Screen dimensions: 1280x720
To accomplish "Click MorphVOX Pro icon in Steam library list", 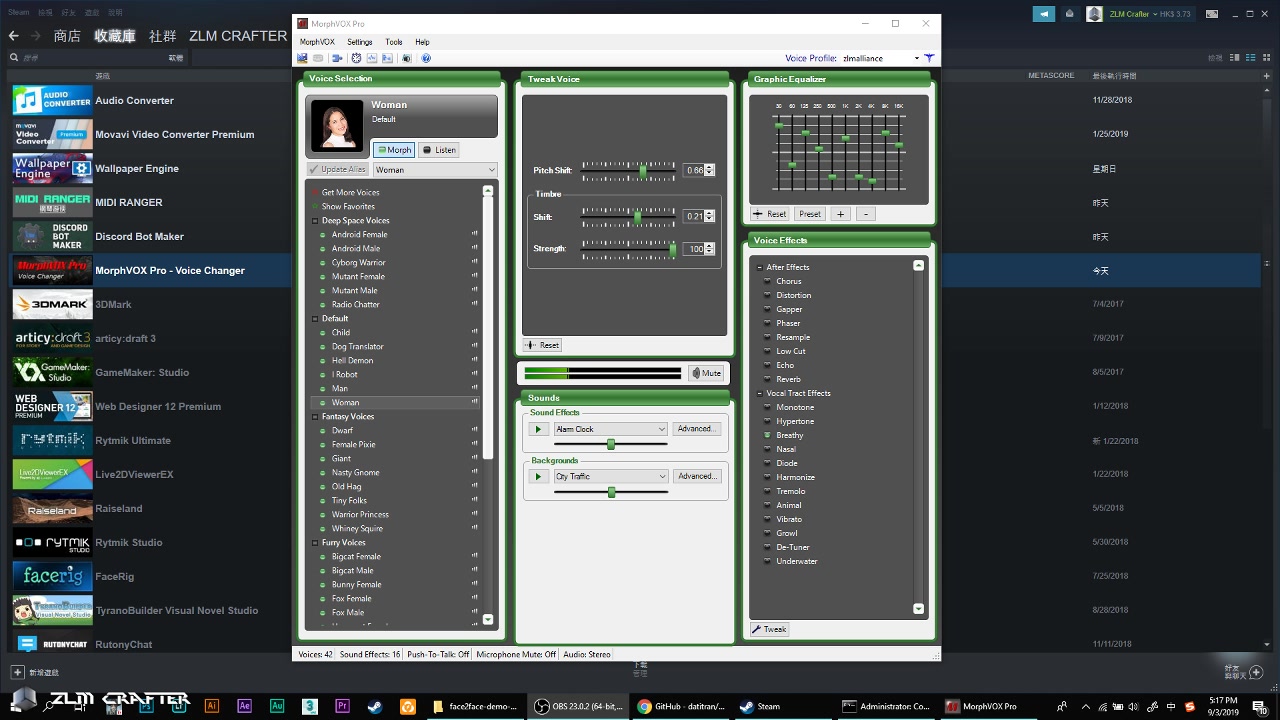I will tap(52, 270).
